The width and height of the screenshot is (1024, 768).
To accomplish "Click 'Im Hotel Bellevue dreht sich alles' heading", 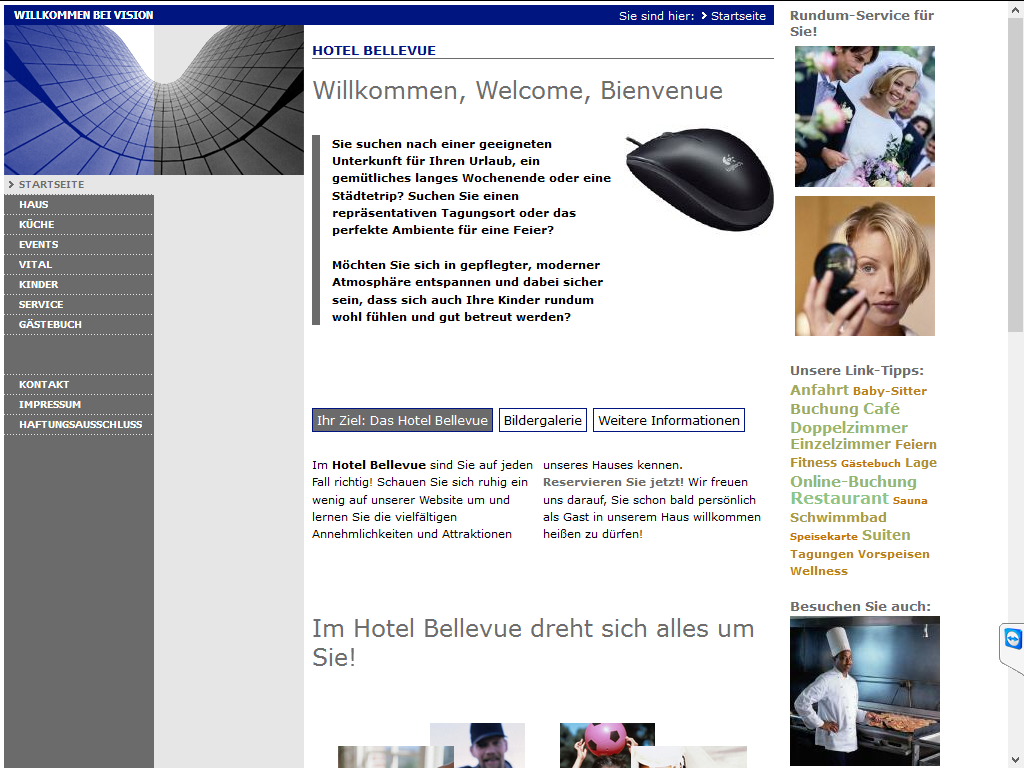I will pyautogui.click(x=533, y=643).
